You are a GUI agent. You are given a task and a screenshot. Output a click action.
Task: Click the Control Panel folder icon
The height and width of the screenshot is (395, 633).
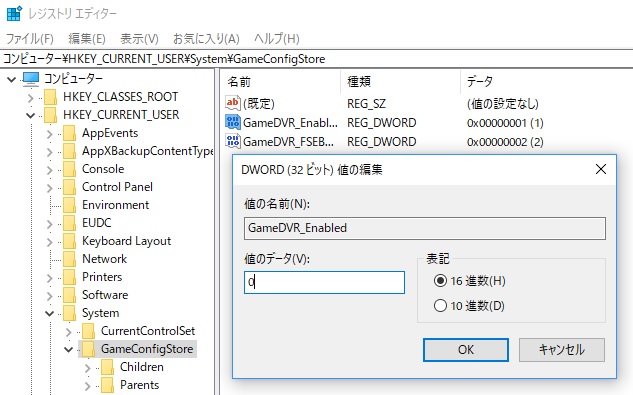coord(69,187)
